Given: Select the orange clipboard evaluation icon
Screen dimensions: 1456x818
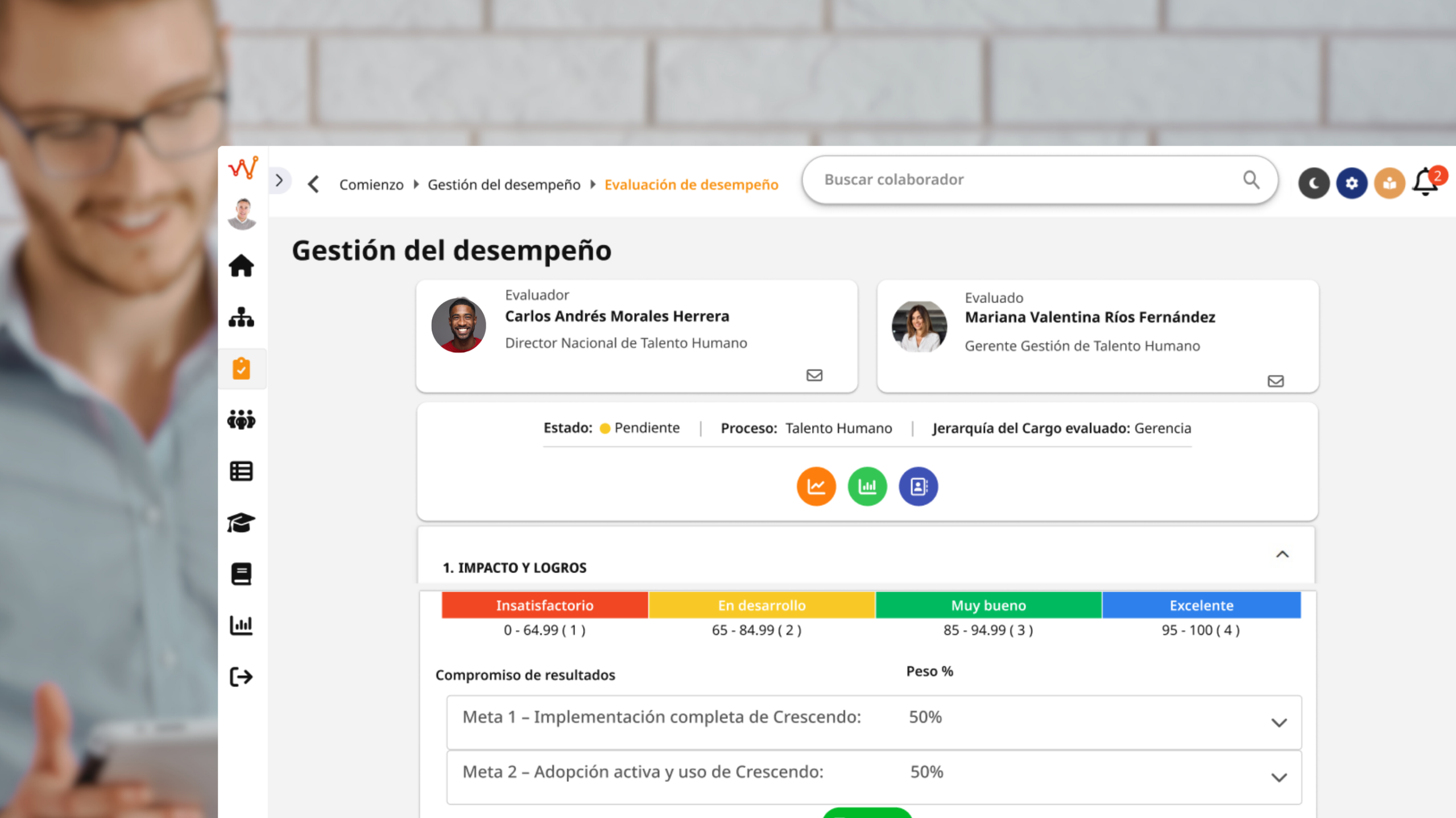Looking at the screenshot, I should click(241, 369).
